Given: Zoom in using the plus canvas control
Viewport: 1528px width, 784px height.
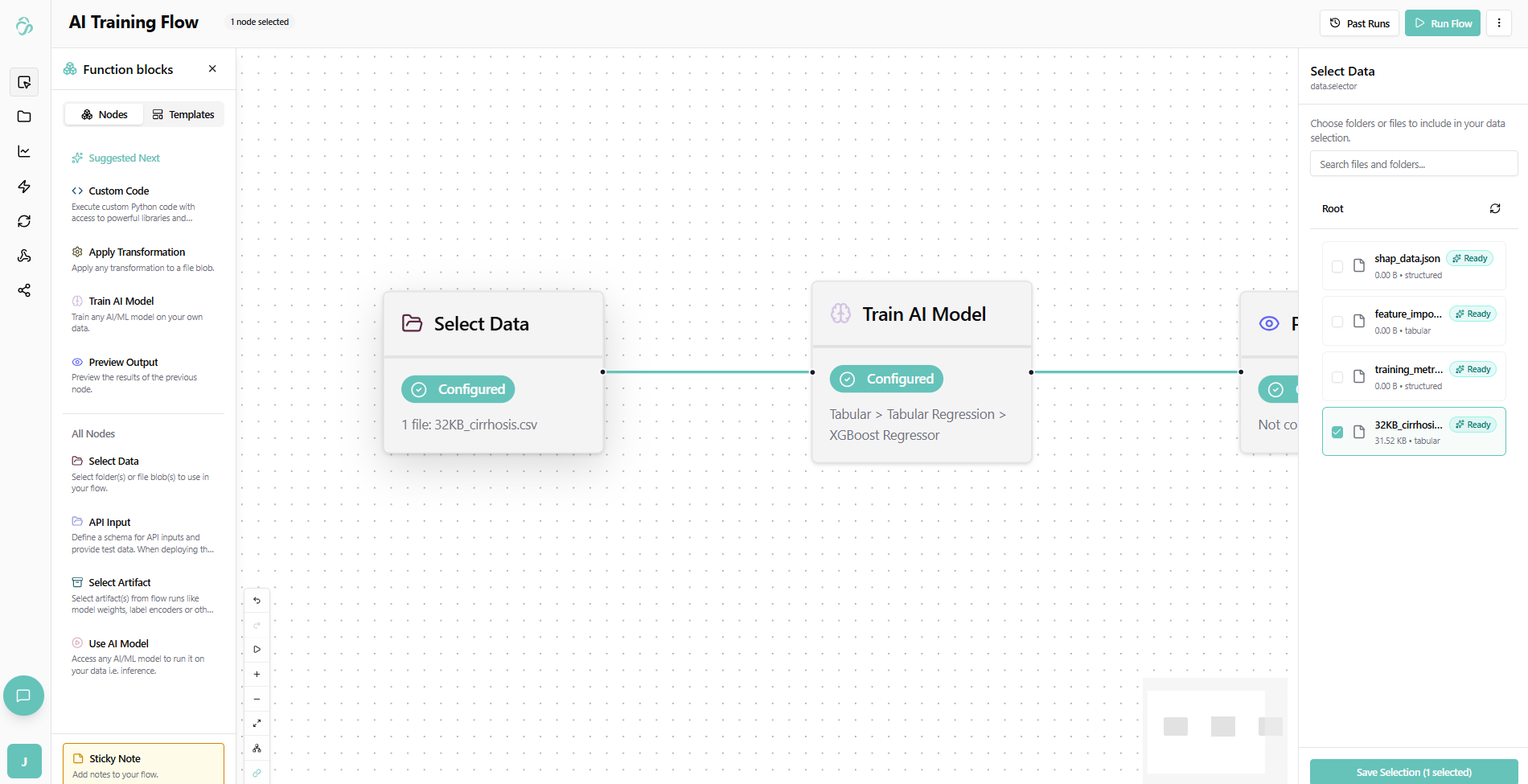Looking at the screenshot, I should [x=257, y=674].
